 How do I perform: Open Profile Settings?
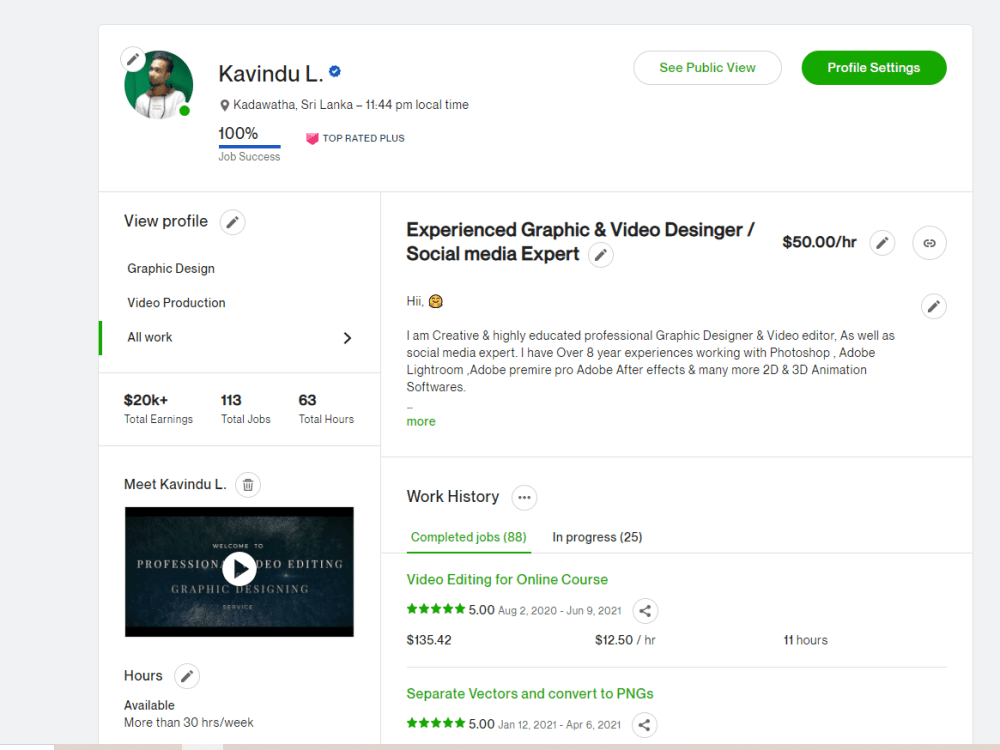click(x=874, y=68)
